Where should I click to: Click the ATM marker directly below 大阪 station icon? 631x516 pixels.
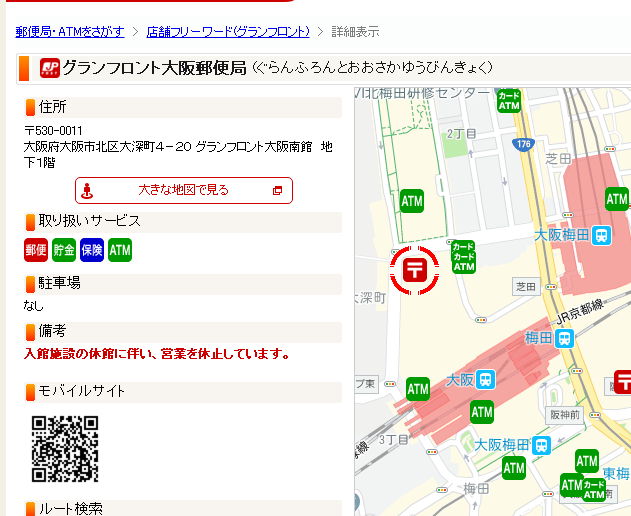tap(482, 412)
